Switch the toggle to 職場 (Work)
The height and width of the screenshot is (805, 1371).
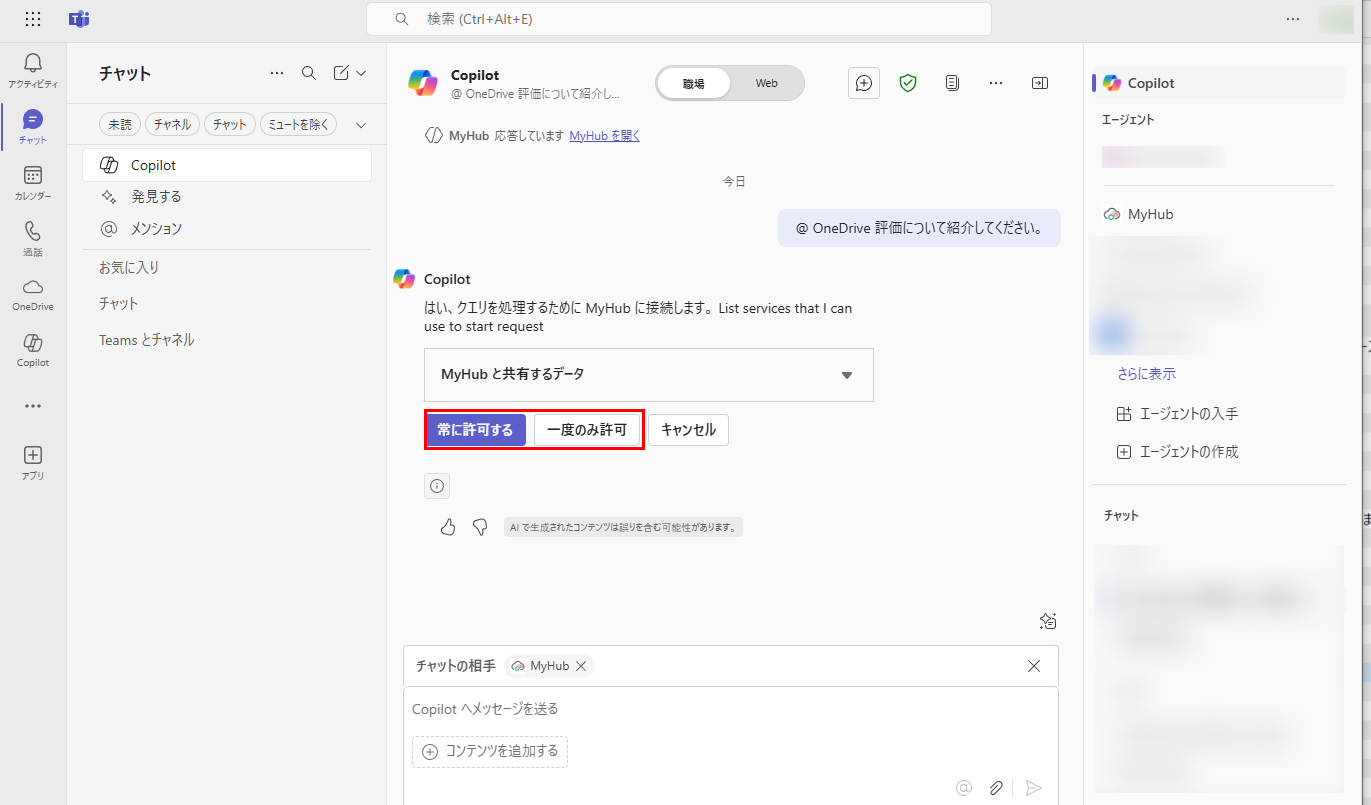pos(694,83)
